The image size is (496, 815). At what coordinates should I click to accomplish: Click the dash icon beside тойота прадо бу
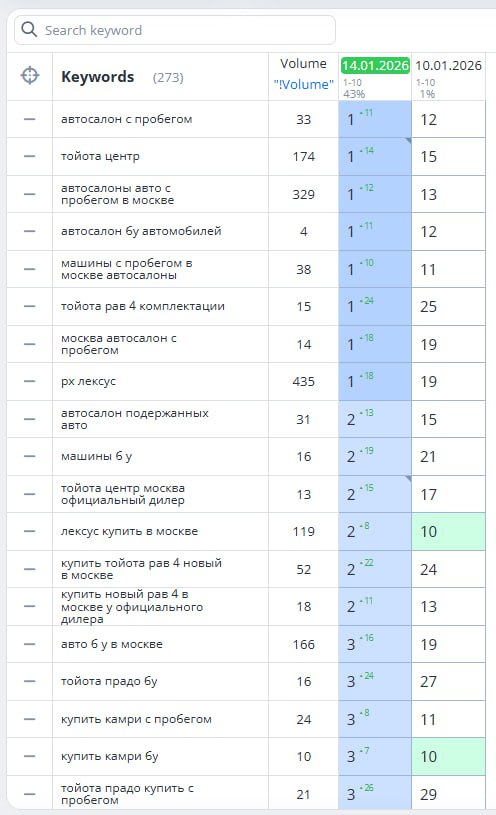pyautogui.click(x=30, y=681)
